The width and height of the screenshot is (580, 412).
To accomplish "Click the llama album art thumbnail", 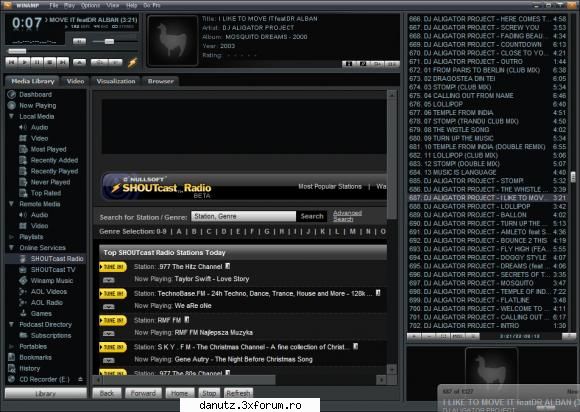I will coord(172,41).
